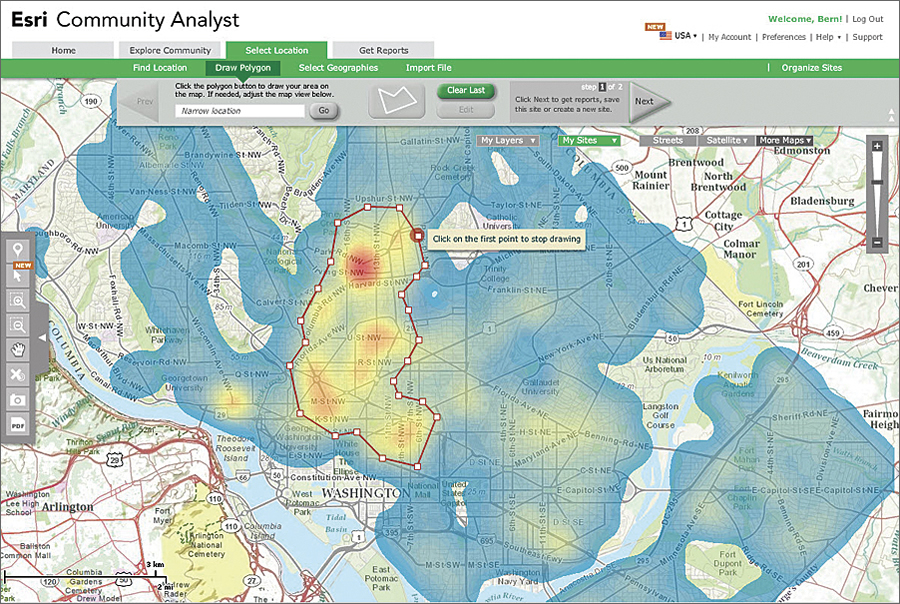
Task: Zoom out with the minus button
Action: pyautogui.click(x=877, y=243)
